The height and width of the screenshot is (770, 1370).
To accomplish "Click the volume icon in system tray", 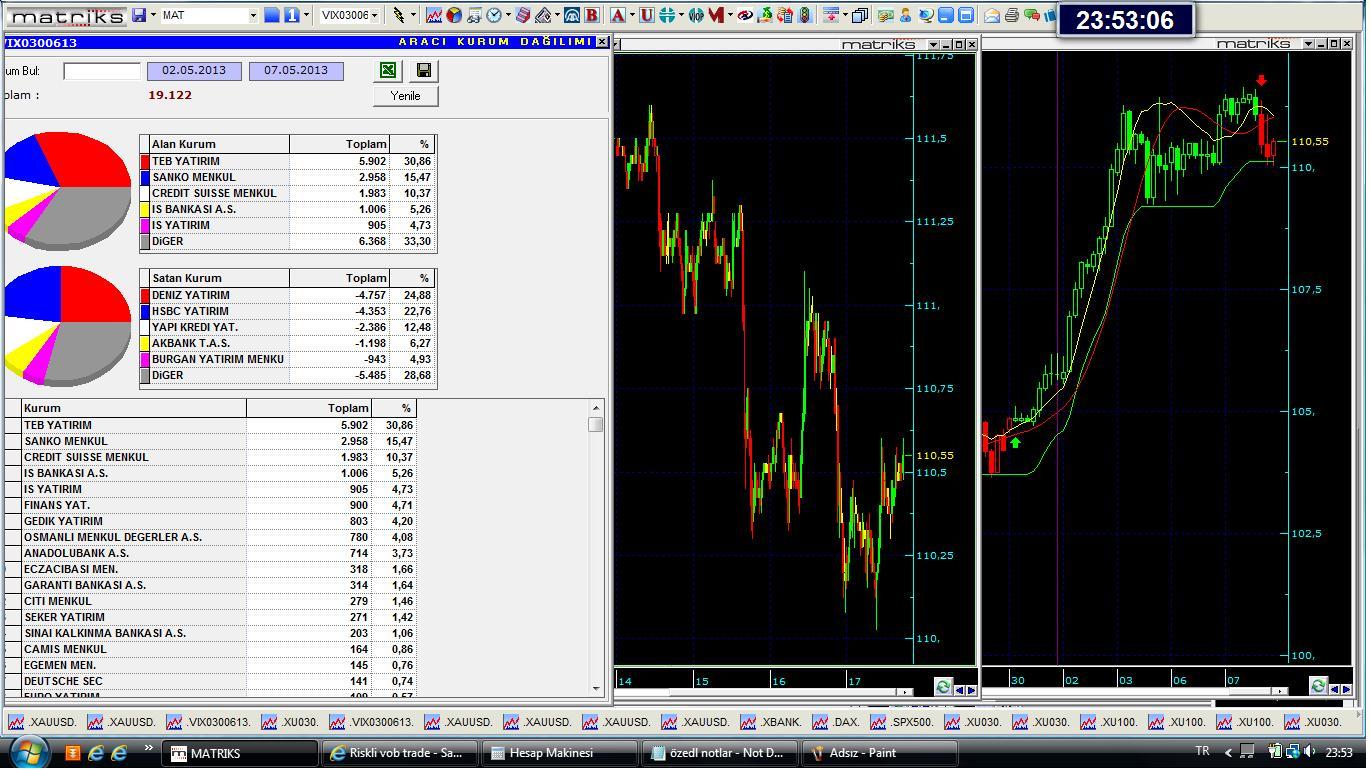I will (x=1310, y=751).
